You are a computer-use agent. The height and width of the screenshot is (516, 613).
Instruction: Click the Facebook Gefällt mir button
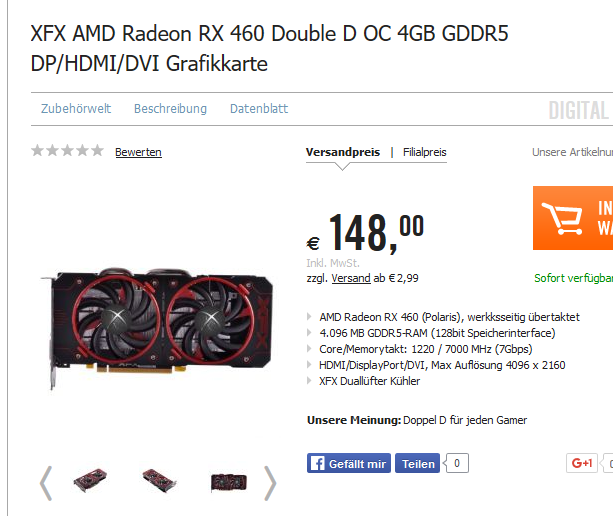pyautogui.click(x=349, y=464)
